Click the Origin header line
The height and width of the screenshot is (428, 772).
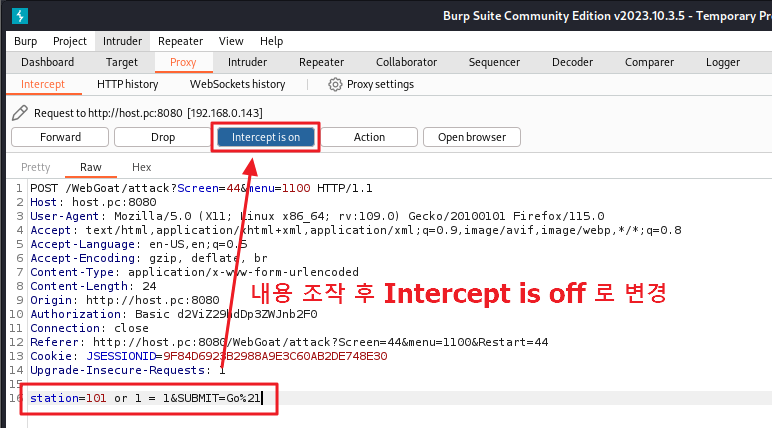[125, 300]
